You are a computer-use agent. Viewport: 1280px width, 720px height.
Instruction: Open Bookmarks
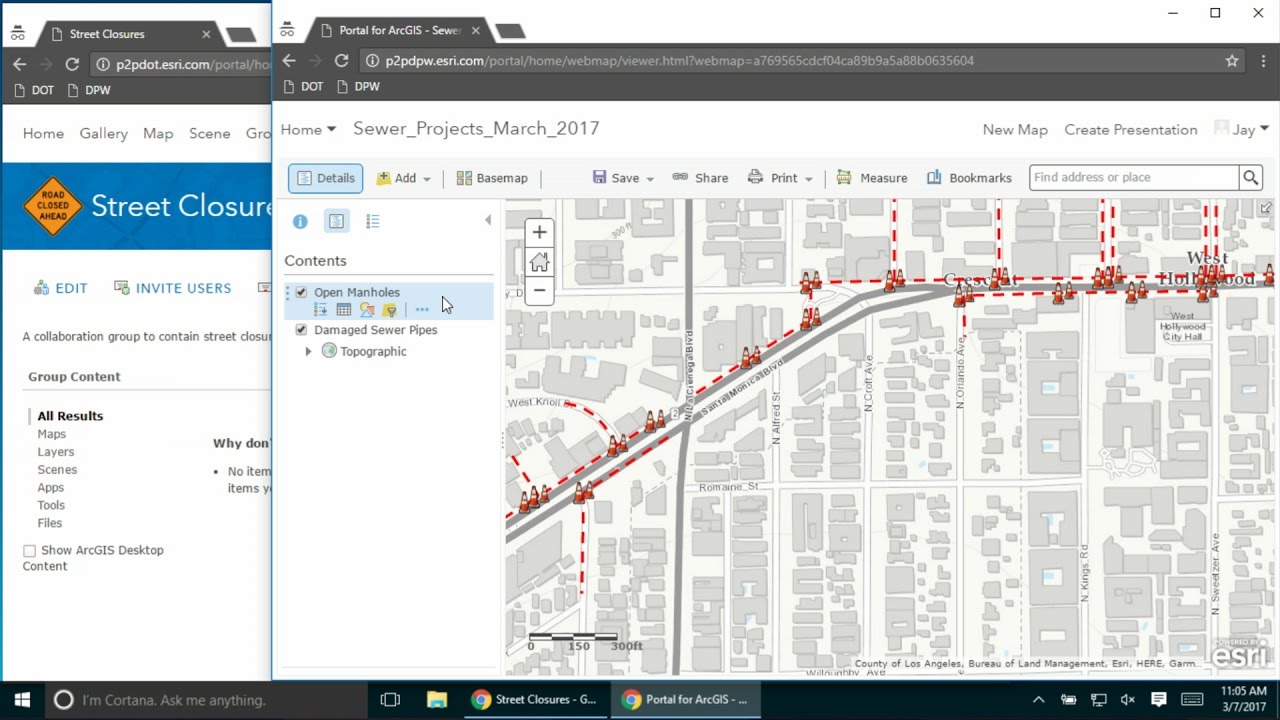tap(969, 178)
